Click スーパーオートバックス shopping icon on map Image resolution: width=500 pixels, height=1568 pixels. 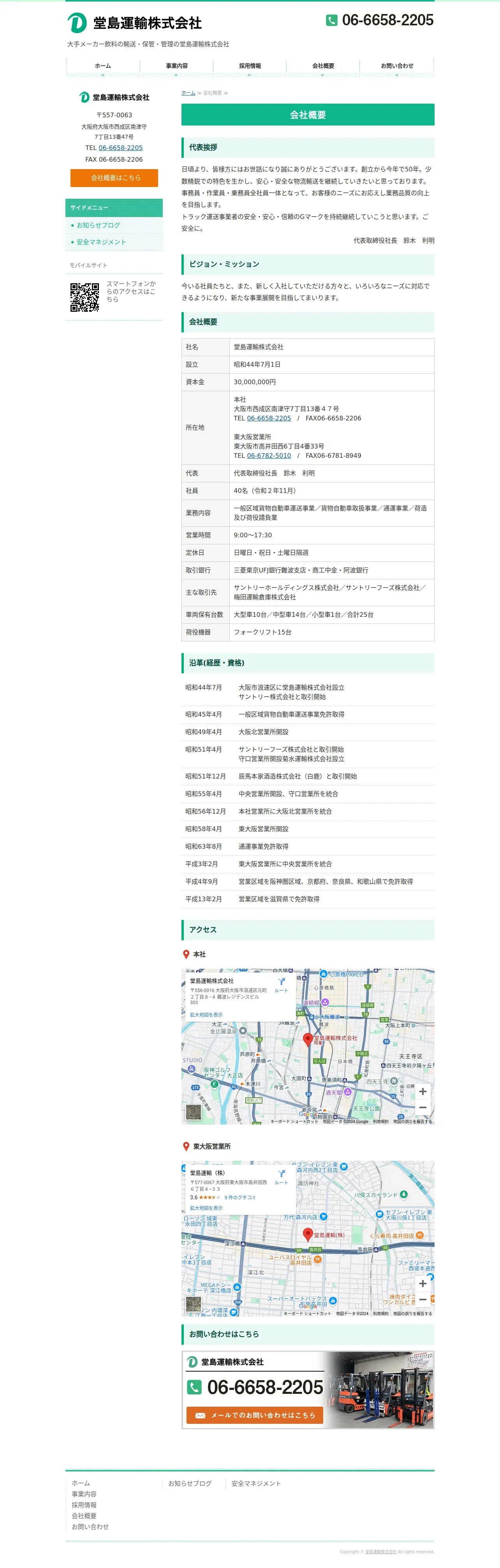333,1300
